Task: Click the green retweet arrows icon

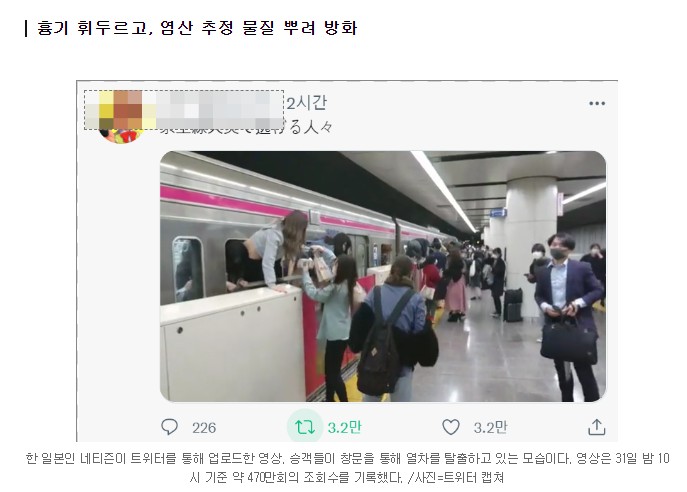Action: pyautogui.click(x=305, y=427)
